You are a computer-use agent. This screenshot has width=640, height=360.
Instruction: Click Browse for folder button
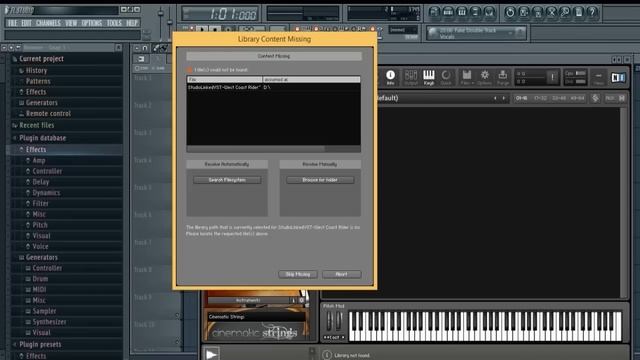coord(320,180)
